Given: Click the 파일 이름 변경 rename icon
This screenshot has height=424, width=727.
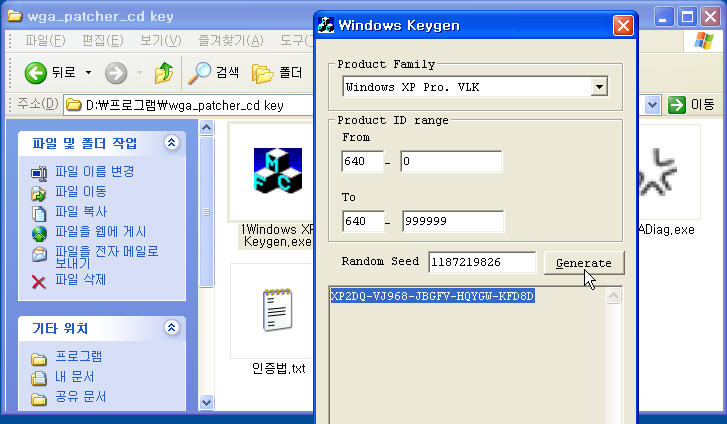Looking at the screenshot, I should tap(39, 173).
